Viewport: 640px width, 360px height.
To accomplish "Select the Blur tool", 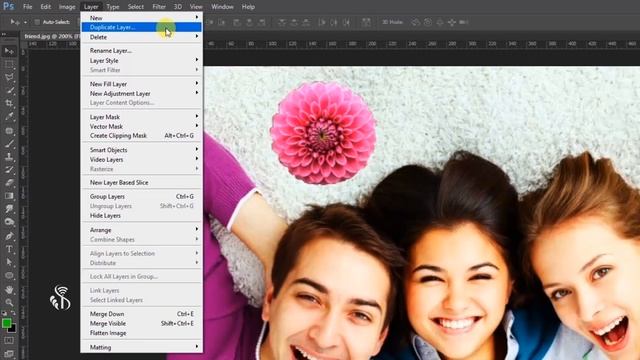I will pyautogui.click(x=9, y=209).
